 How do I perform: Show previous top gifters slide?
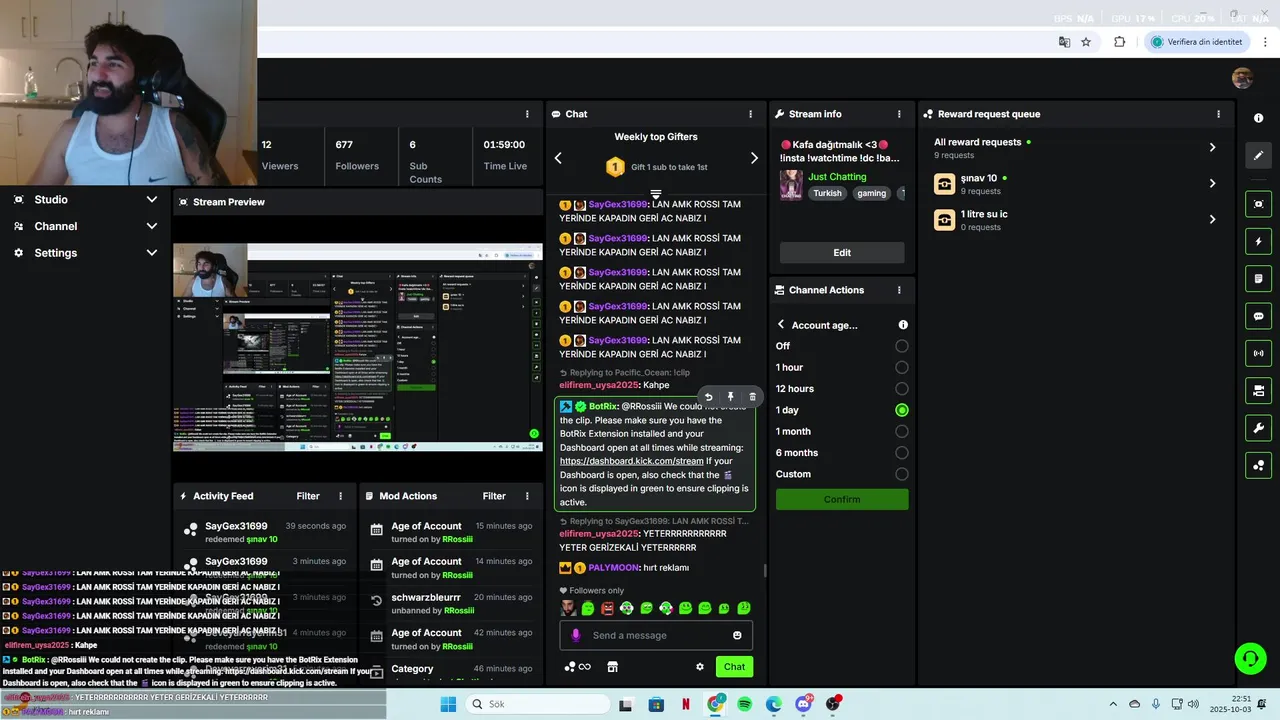point(558,158)
